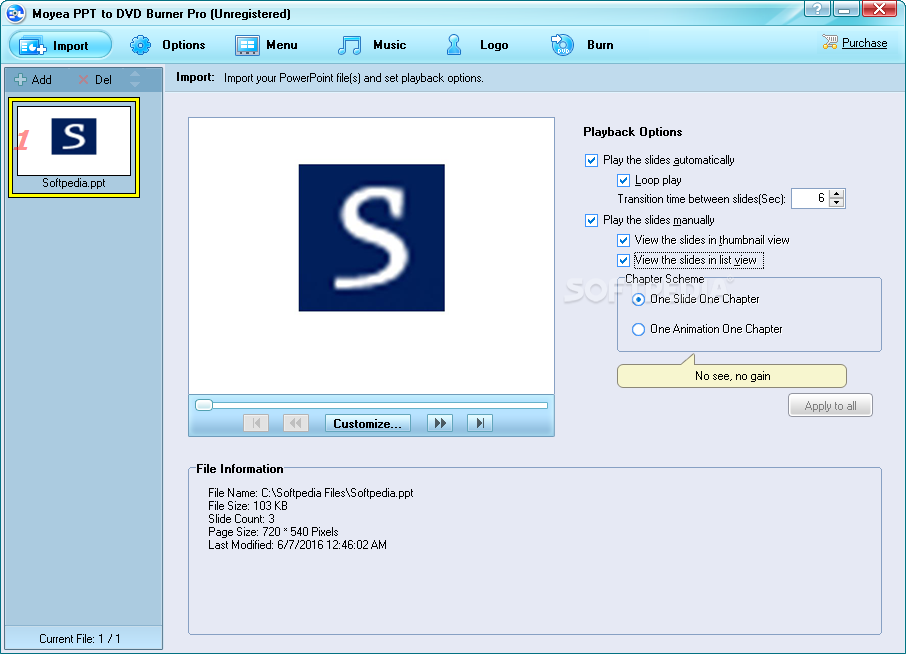This screenshot has height=654, width=906.
Task: Decrease transition time with down arrow
Action: (x=837, y=203)
